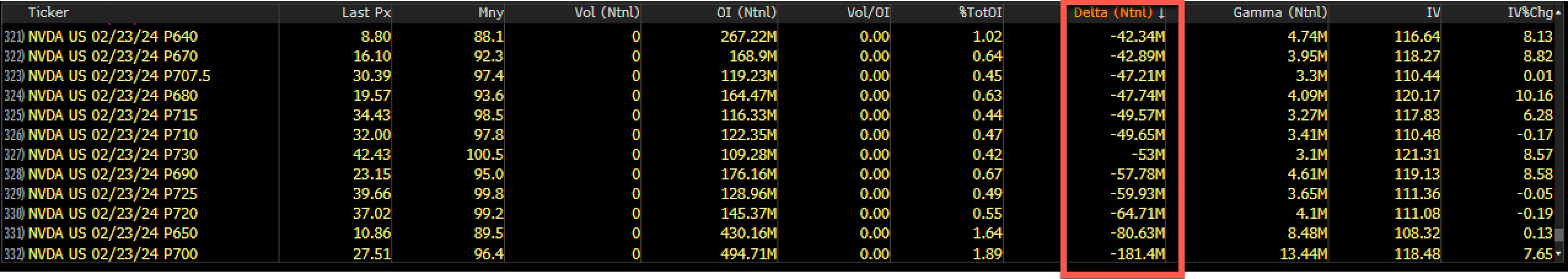This screenshot has width=1568, height=279.
Task: Click Gamma value 4.74M
Action: click(x=1307, y=36)
